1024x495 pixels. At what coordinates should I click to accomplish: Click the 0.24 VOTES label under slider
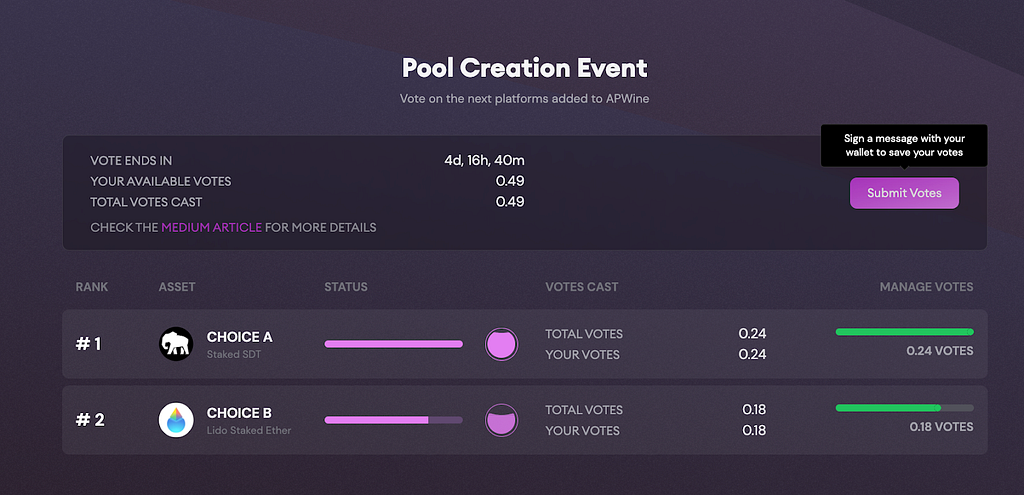(x=940, y=351)
